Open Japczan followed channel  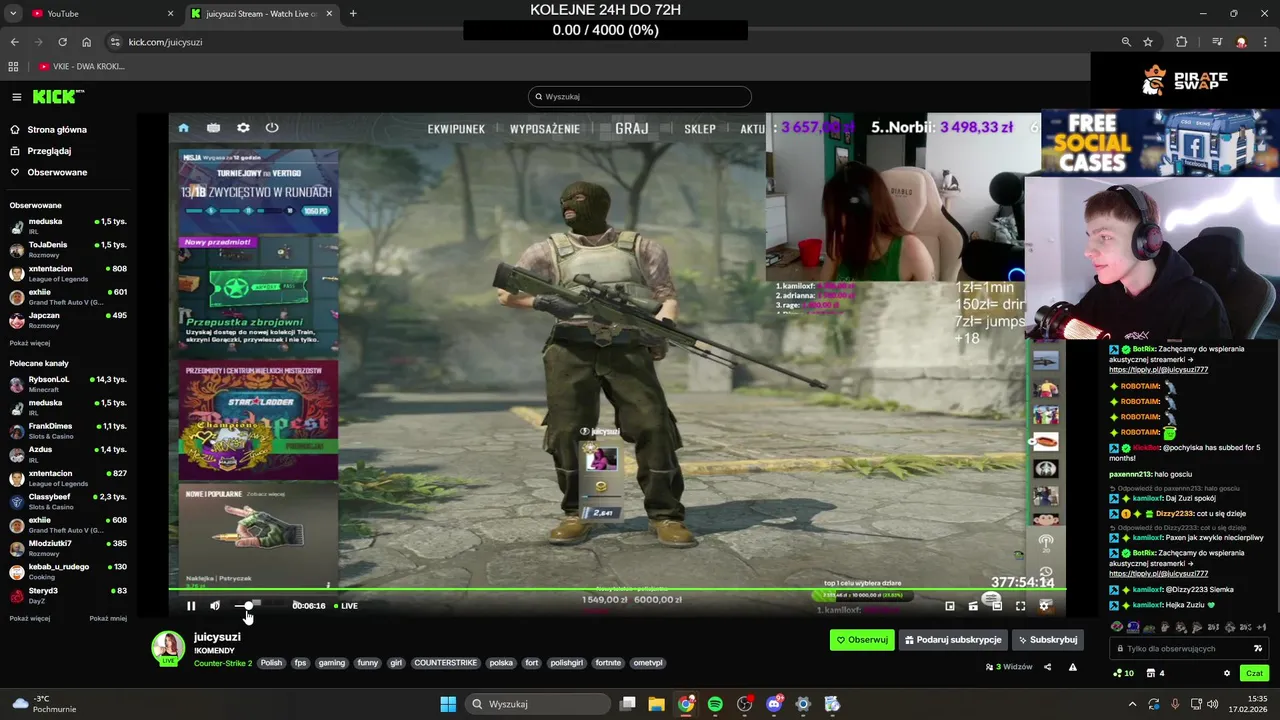pos(68,320)
